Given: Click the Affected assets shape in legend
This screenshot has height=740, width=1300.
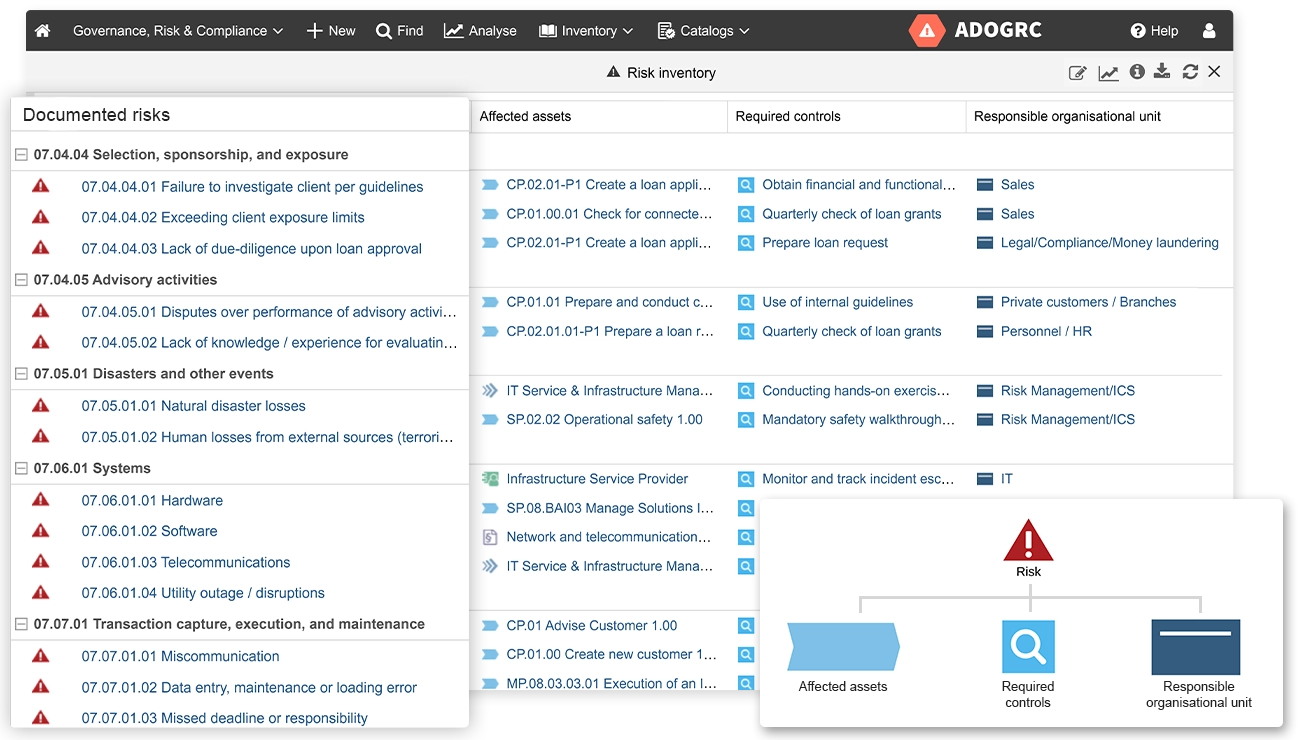Looking at the screenshot, I should 843,647.
